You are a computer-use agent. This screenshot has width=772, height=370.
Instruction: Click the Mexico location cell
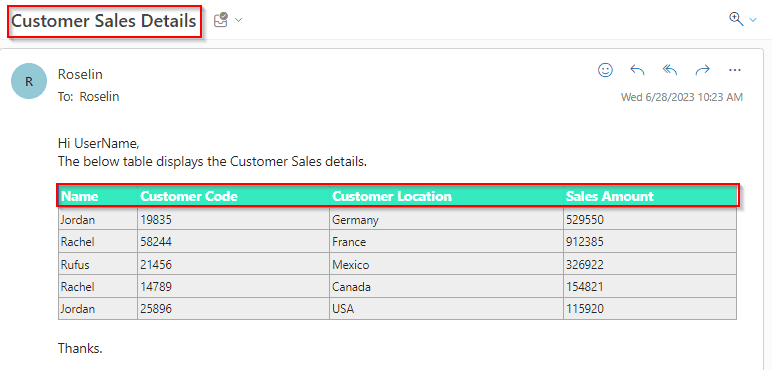point(447,265)
